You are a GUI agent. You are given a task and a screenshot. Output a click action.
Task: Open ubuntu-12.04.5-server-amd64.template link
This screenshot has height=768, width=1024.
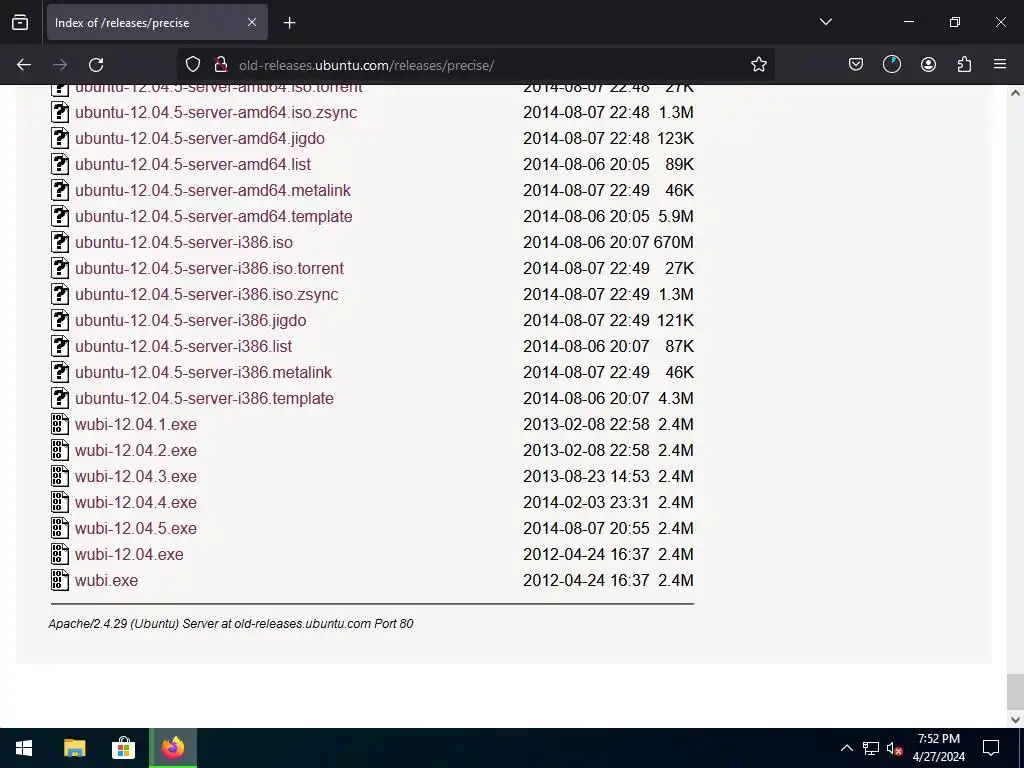(x=213, y=216)
